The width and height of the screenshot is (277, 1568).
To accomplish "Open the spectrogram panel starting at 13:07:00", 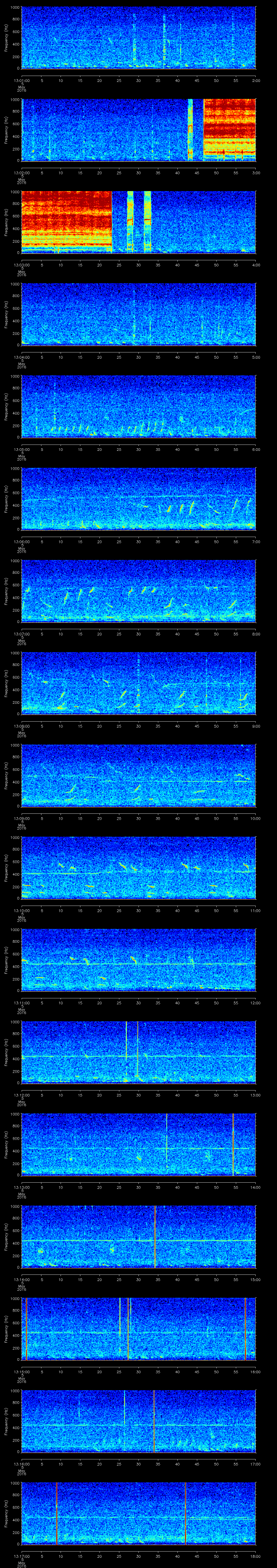I will pos(139,591).
